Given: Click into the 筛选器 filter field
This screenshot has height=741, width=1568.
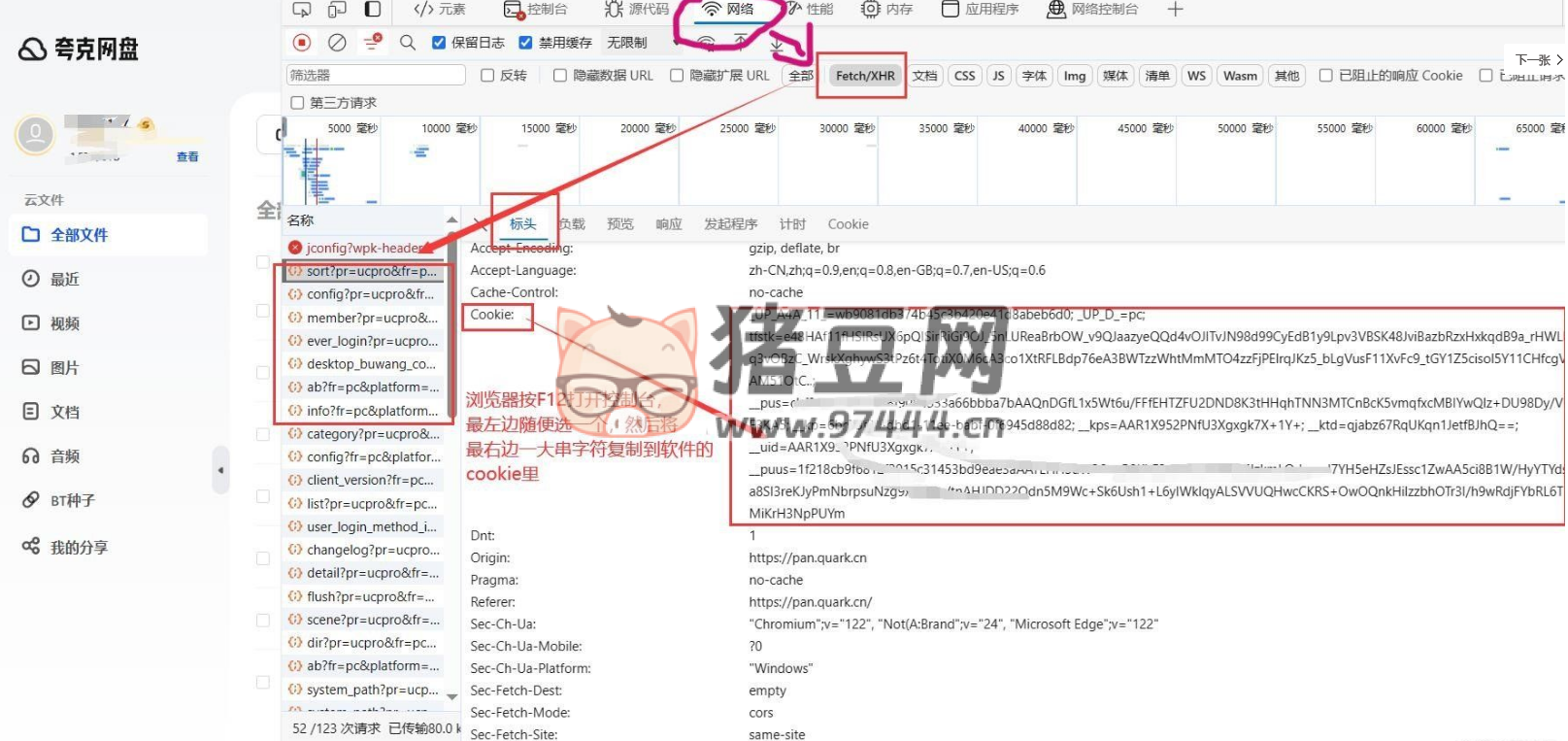Looking at the screenshot, I should pos(376,75).
